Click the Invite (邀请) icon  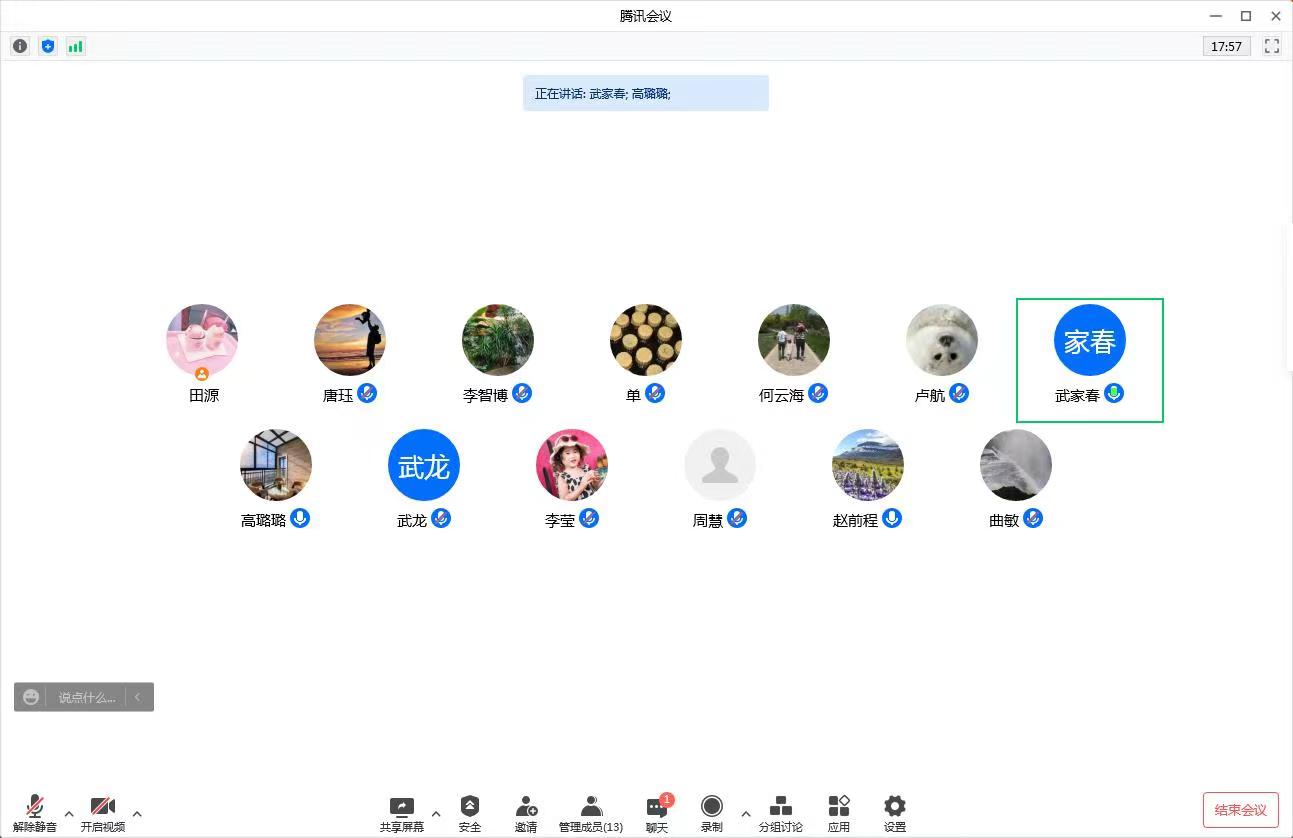[x=526, y=813]
